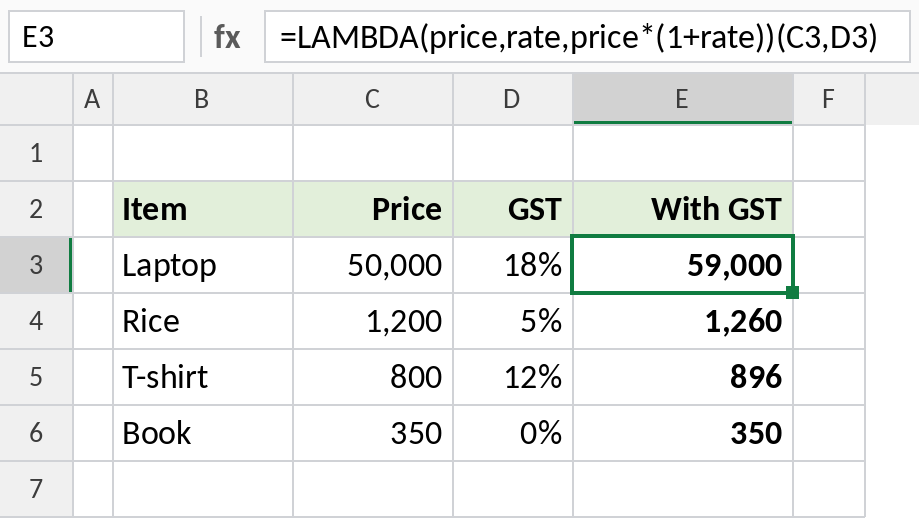Screen dimensions: 920x518
Task: Select column B header
Action: point(202,99)
